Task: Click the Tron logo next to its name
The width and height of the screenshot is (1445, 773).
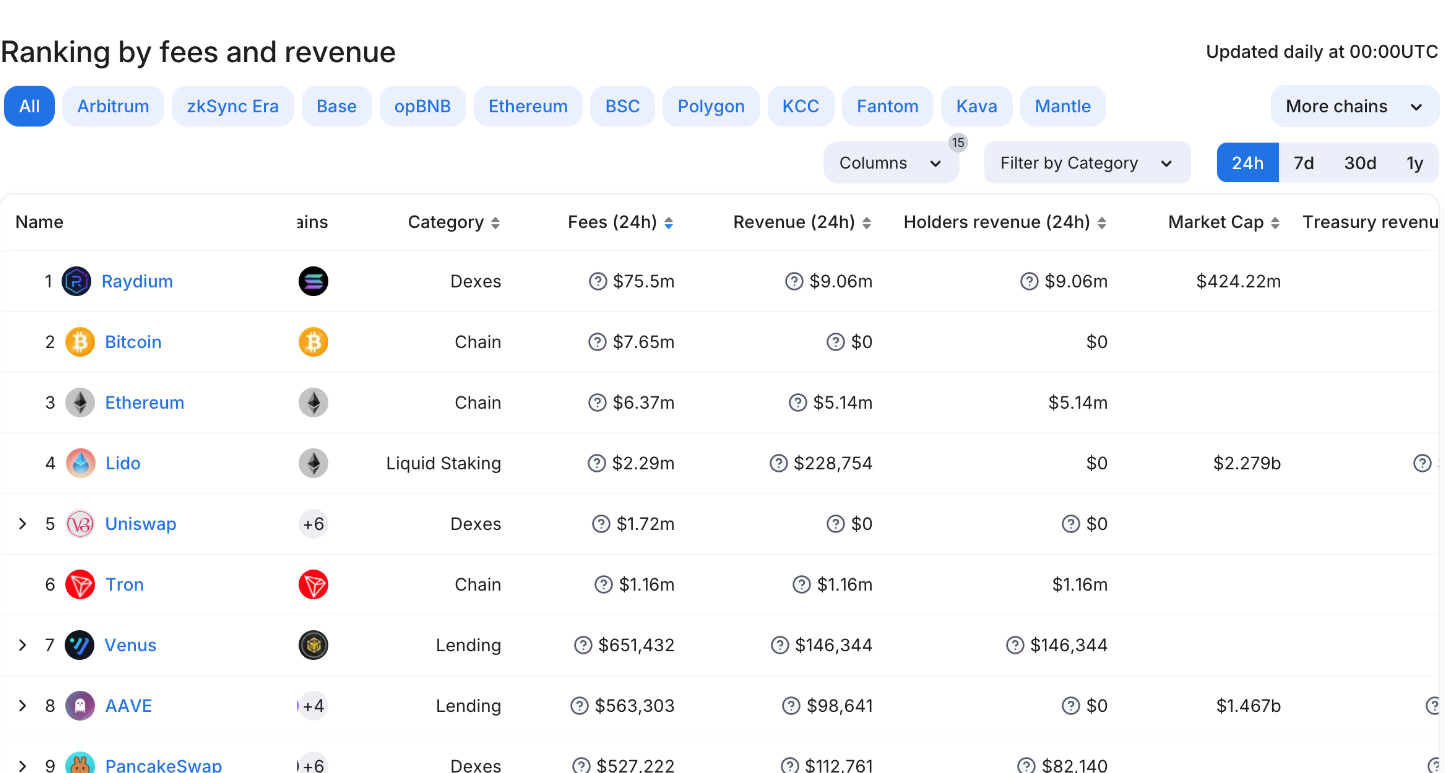Action: click(x=80, y=585)
